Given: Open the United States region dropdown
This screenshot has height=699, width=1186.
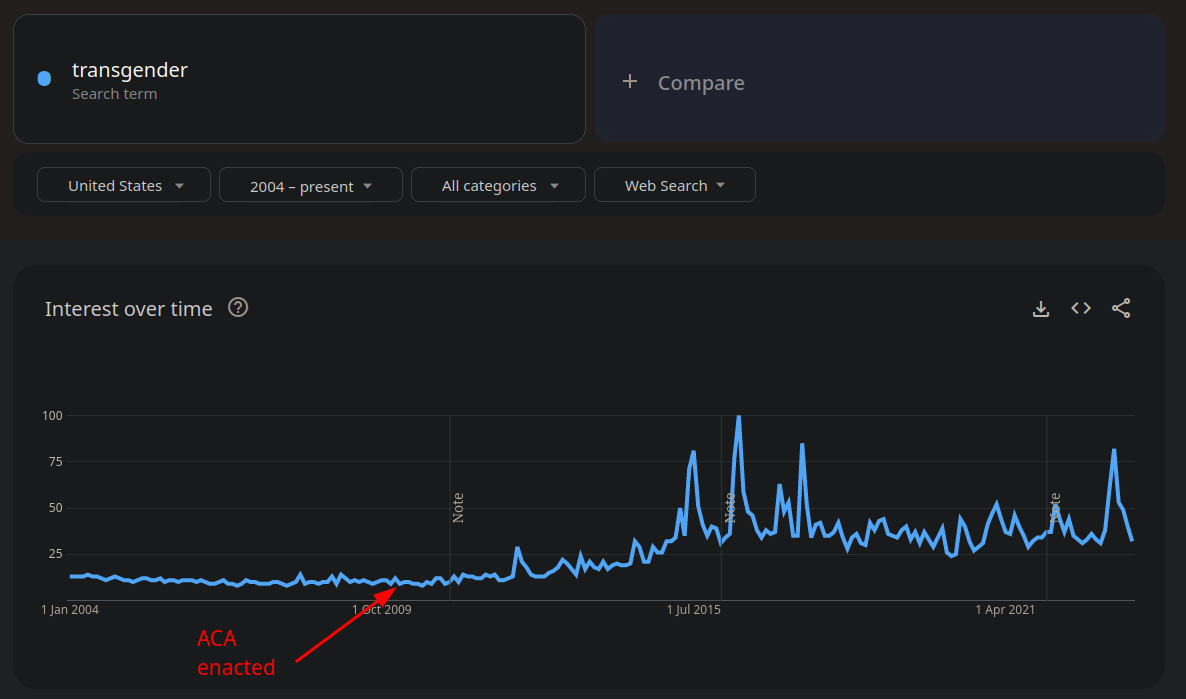Looking at the screenshot, I should tap(124, 185).
